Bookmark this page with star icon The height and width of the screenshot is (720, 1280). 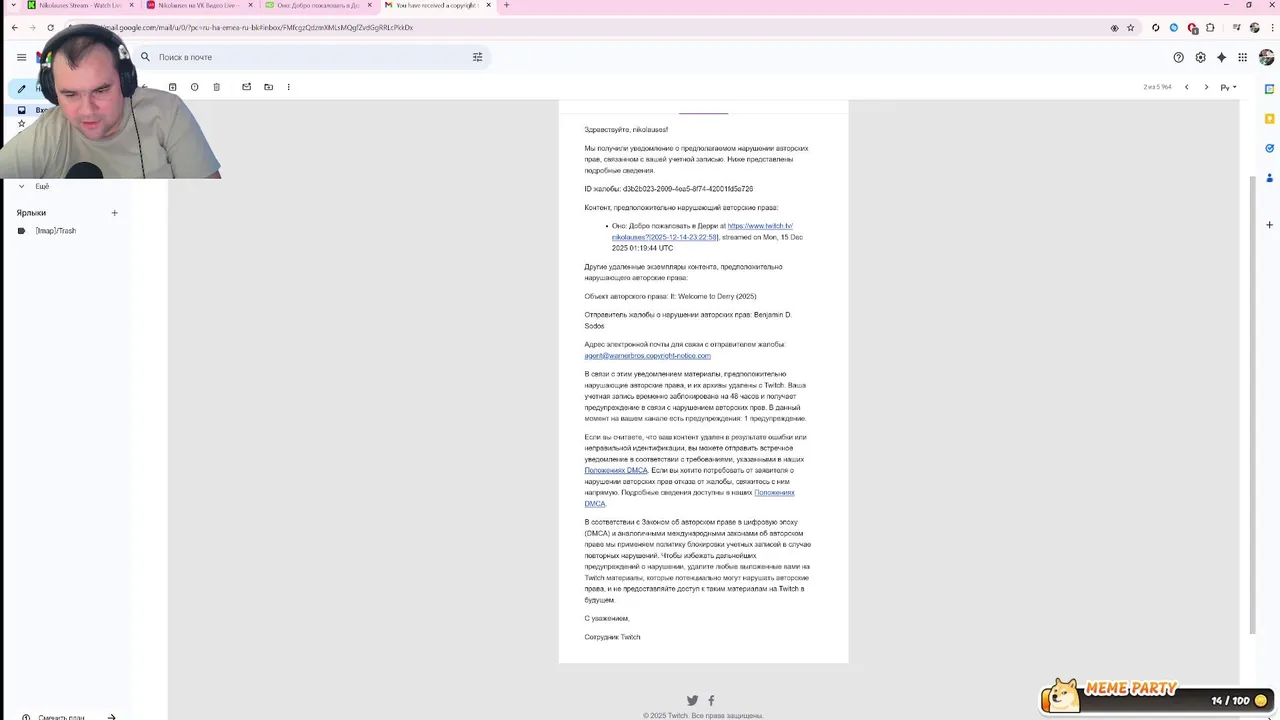[1131, 27]
